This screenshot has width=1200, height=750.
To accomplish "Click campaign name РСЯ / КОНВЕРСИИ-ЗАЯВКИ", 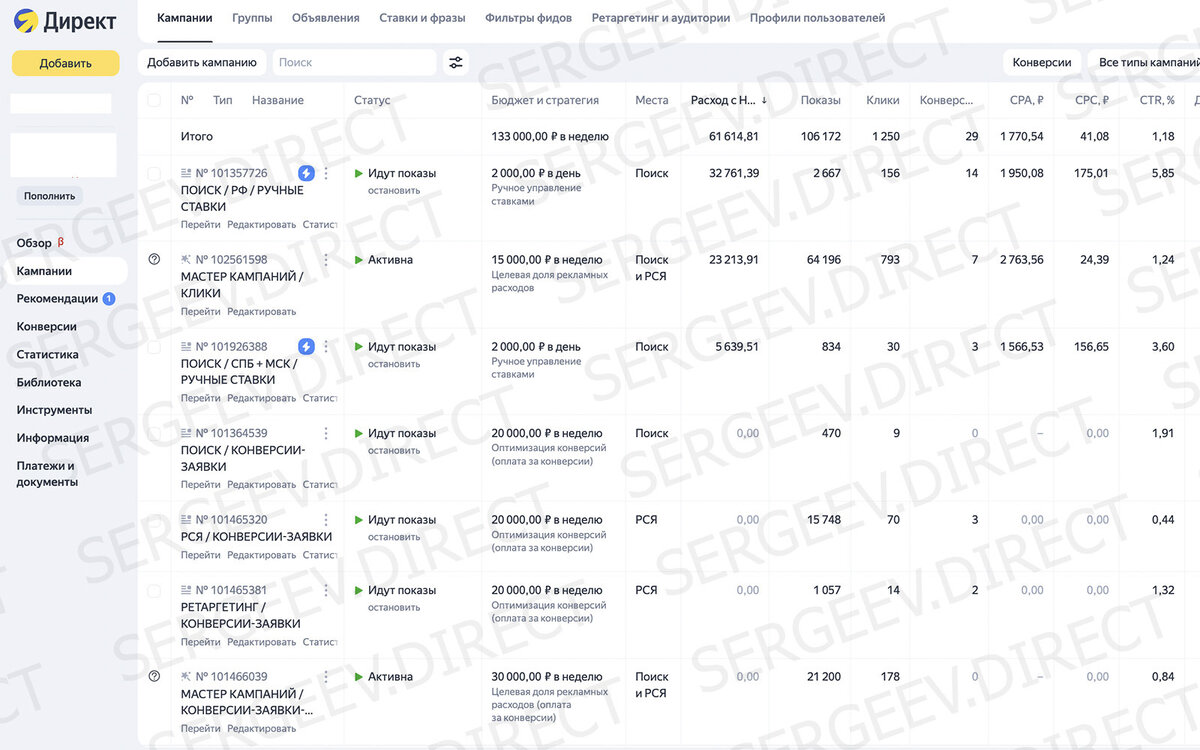I will [256, 537].
